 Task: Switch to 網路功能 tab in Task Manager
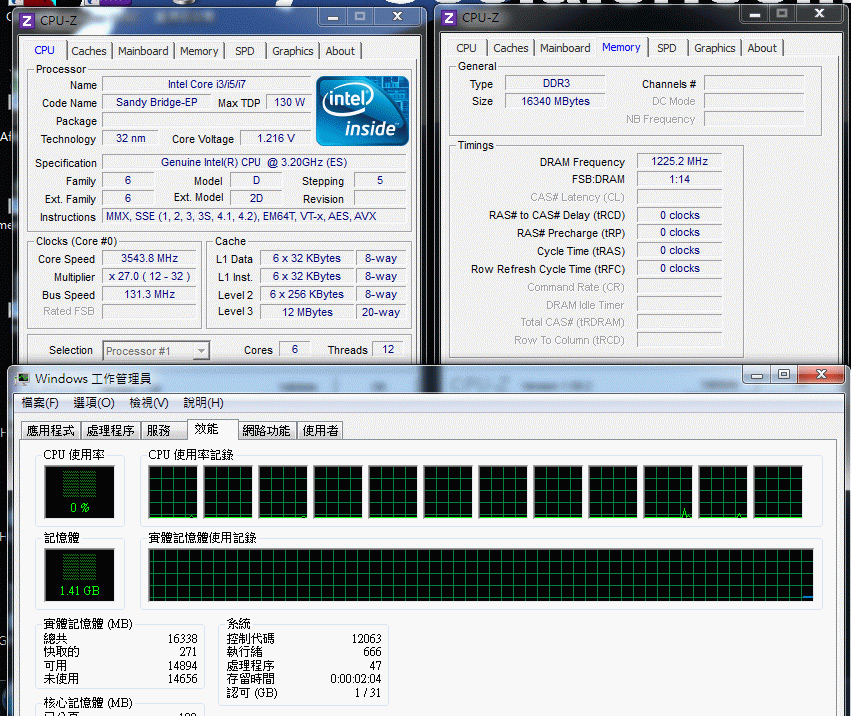click(x=266, y=430)
